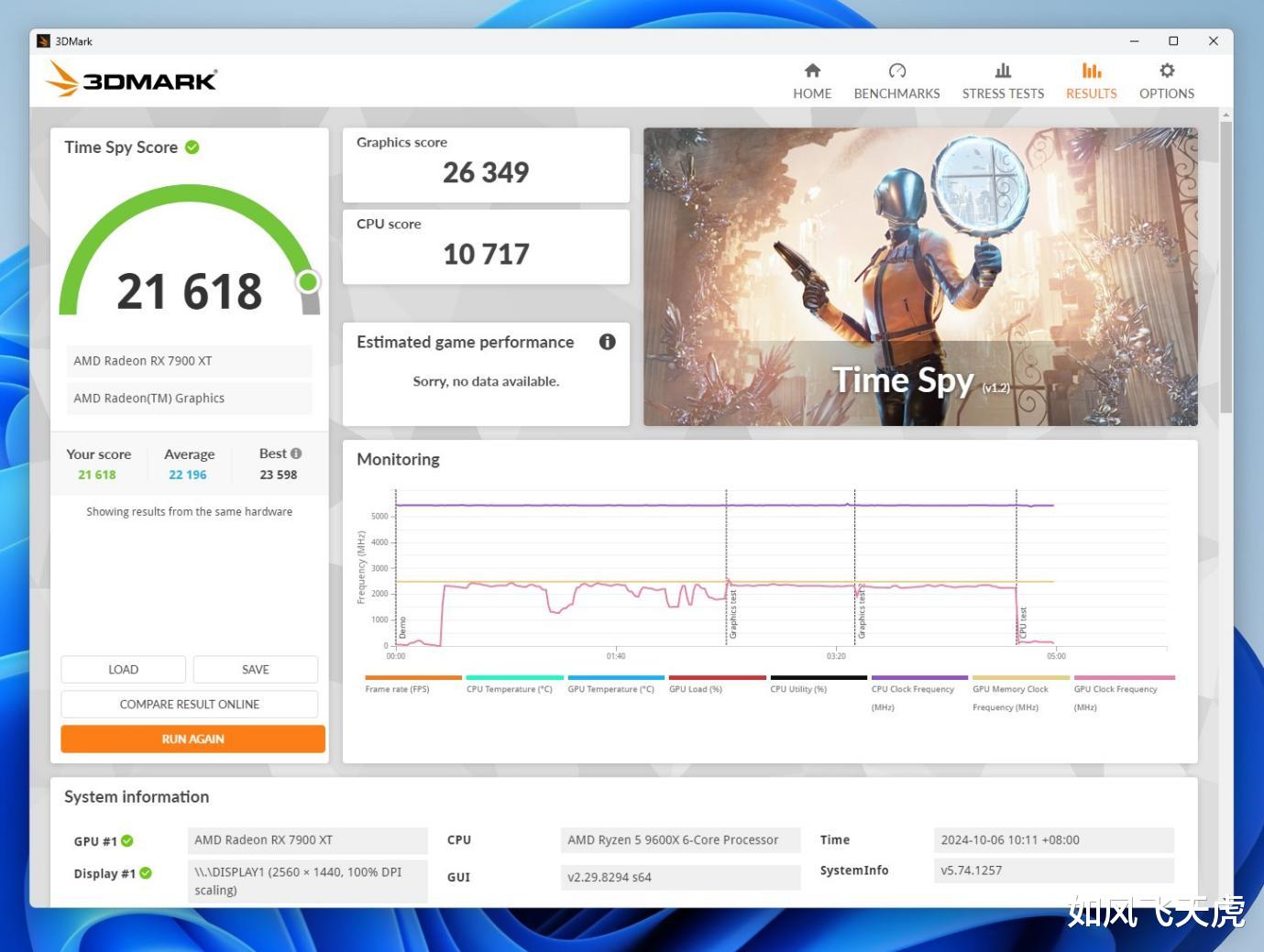
Task: Click the CPU score value 10 717
Action: [x=486, y=254]
